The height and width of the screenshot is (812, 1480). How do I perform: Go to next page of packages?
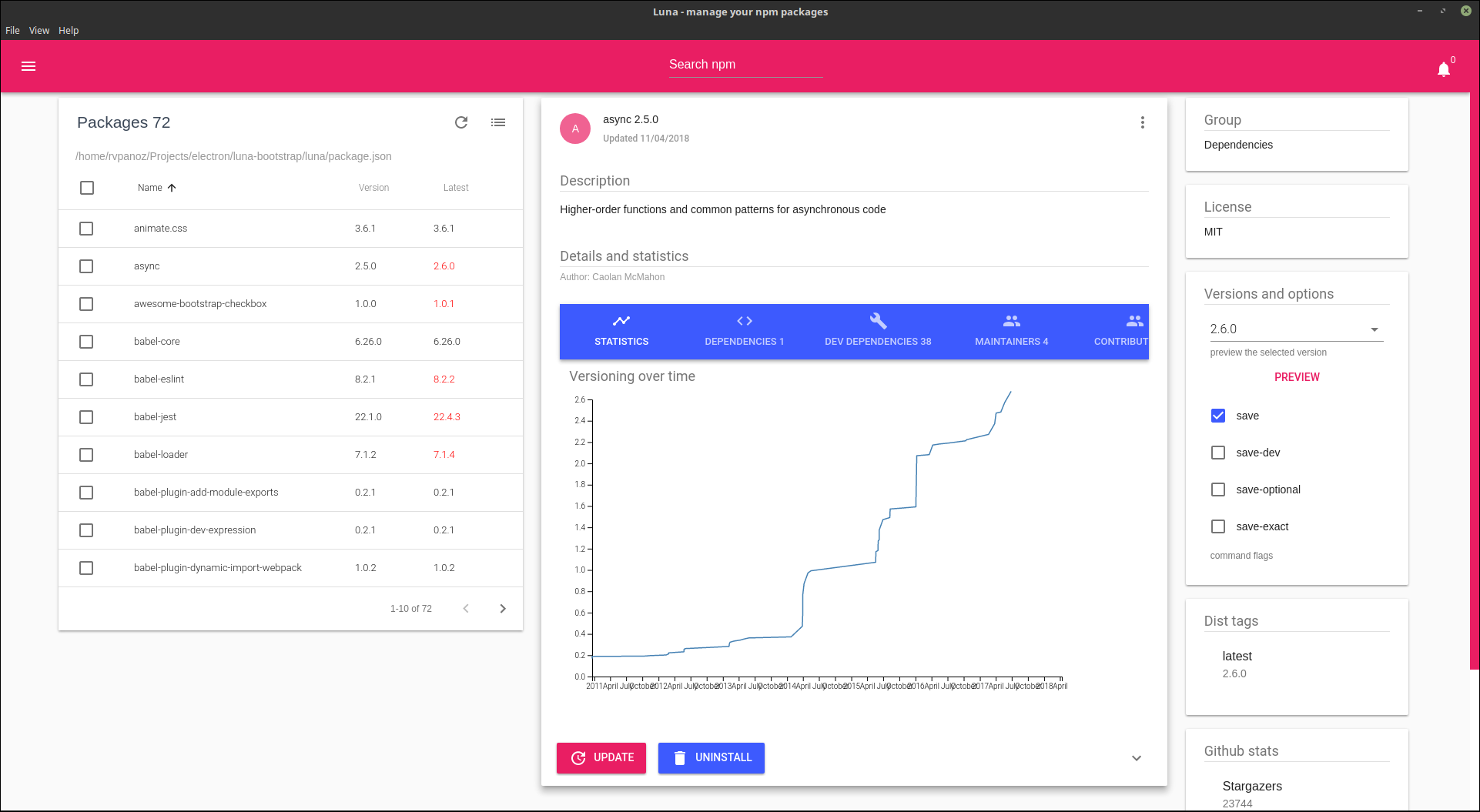[503, 609]
